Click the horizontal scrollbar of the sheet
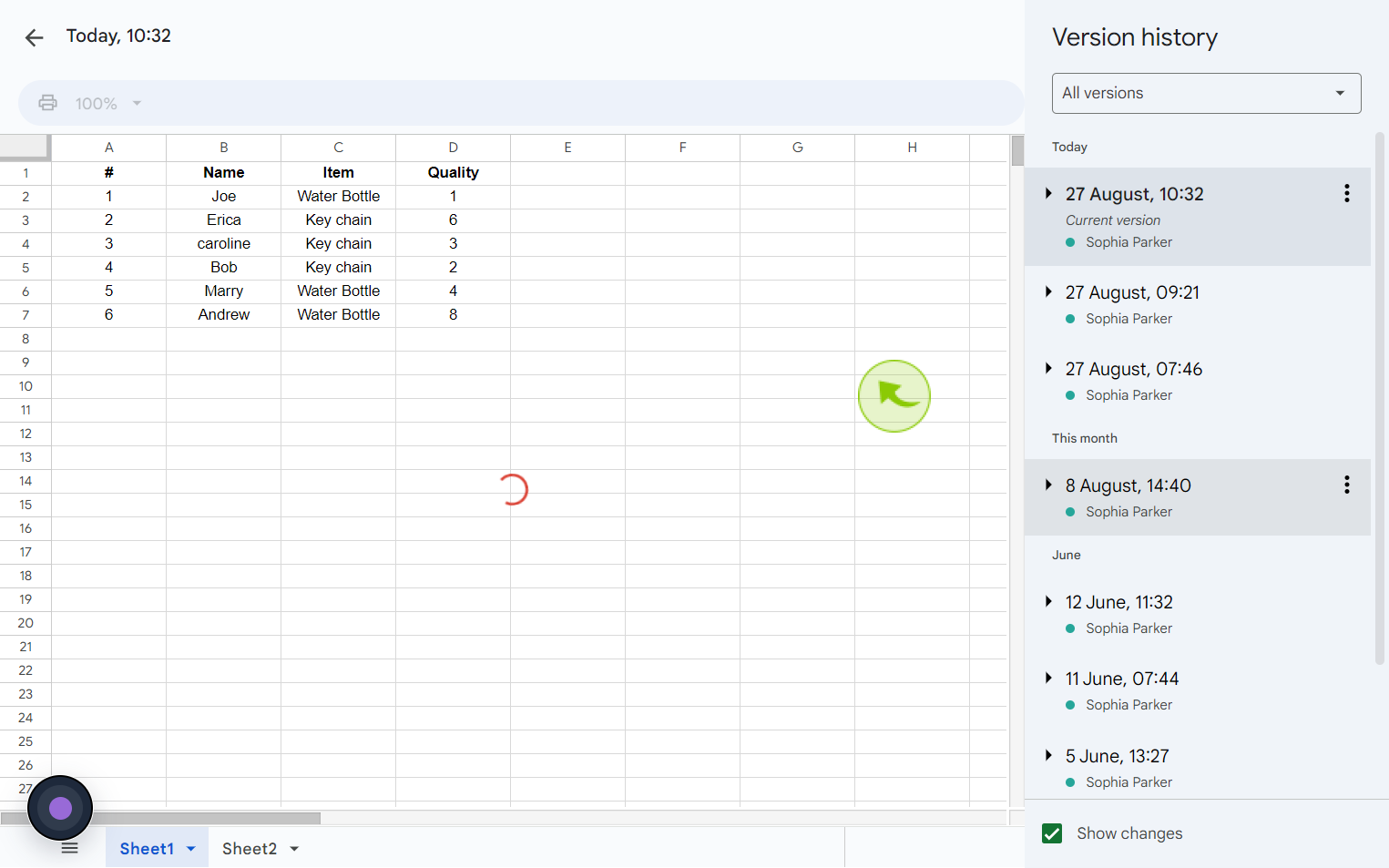This screenshot has width=1389, height=868. click(x=160, y=818)
